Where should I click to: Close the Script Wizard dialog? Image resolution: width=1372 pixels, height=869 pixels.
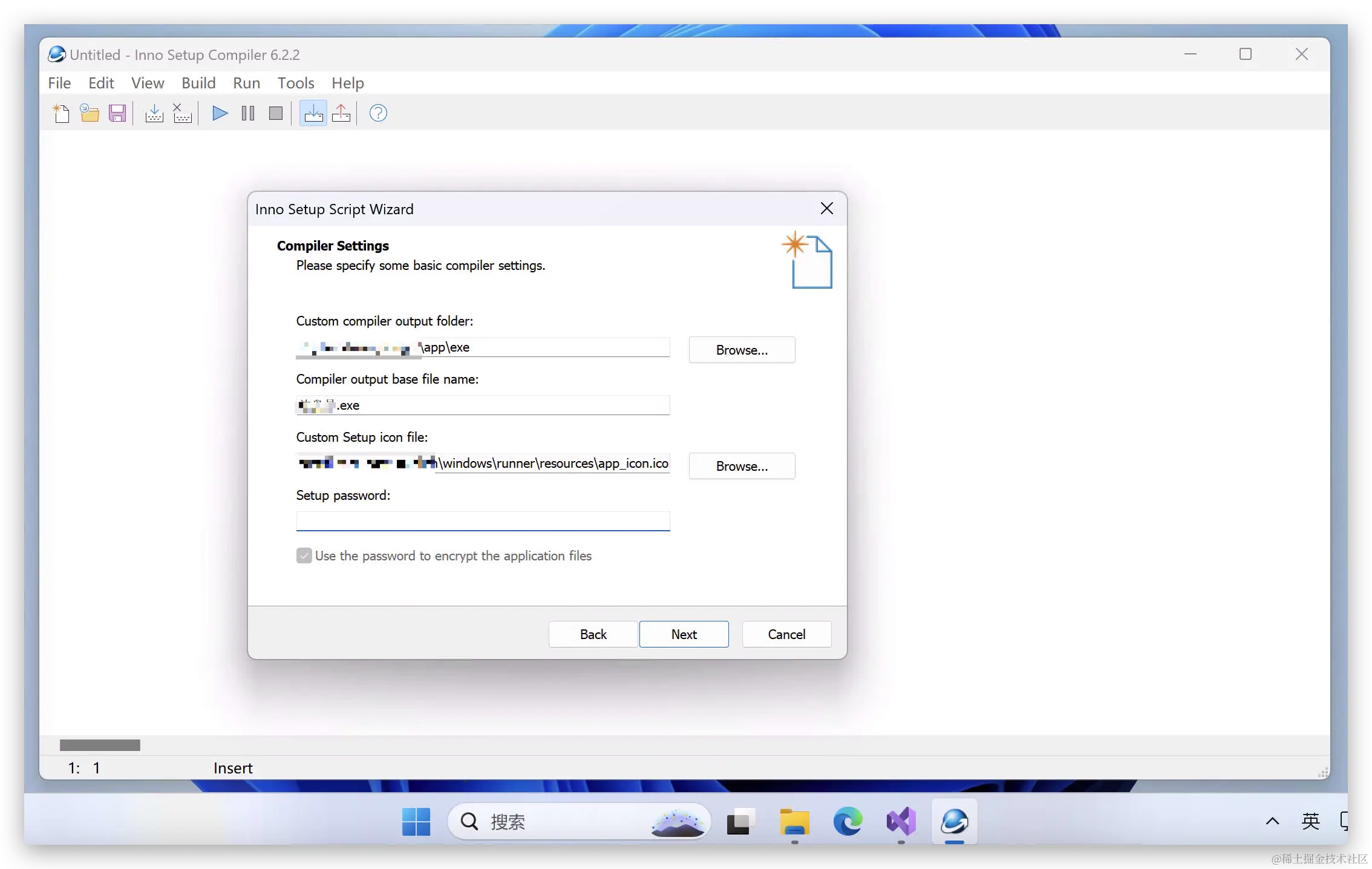coord(826,209)
